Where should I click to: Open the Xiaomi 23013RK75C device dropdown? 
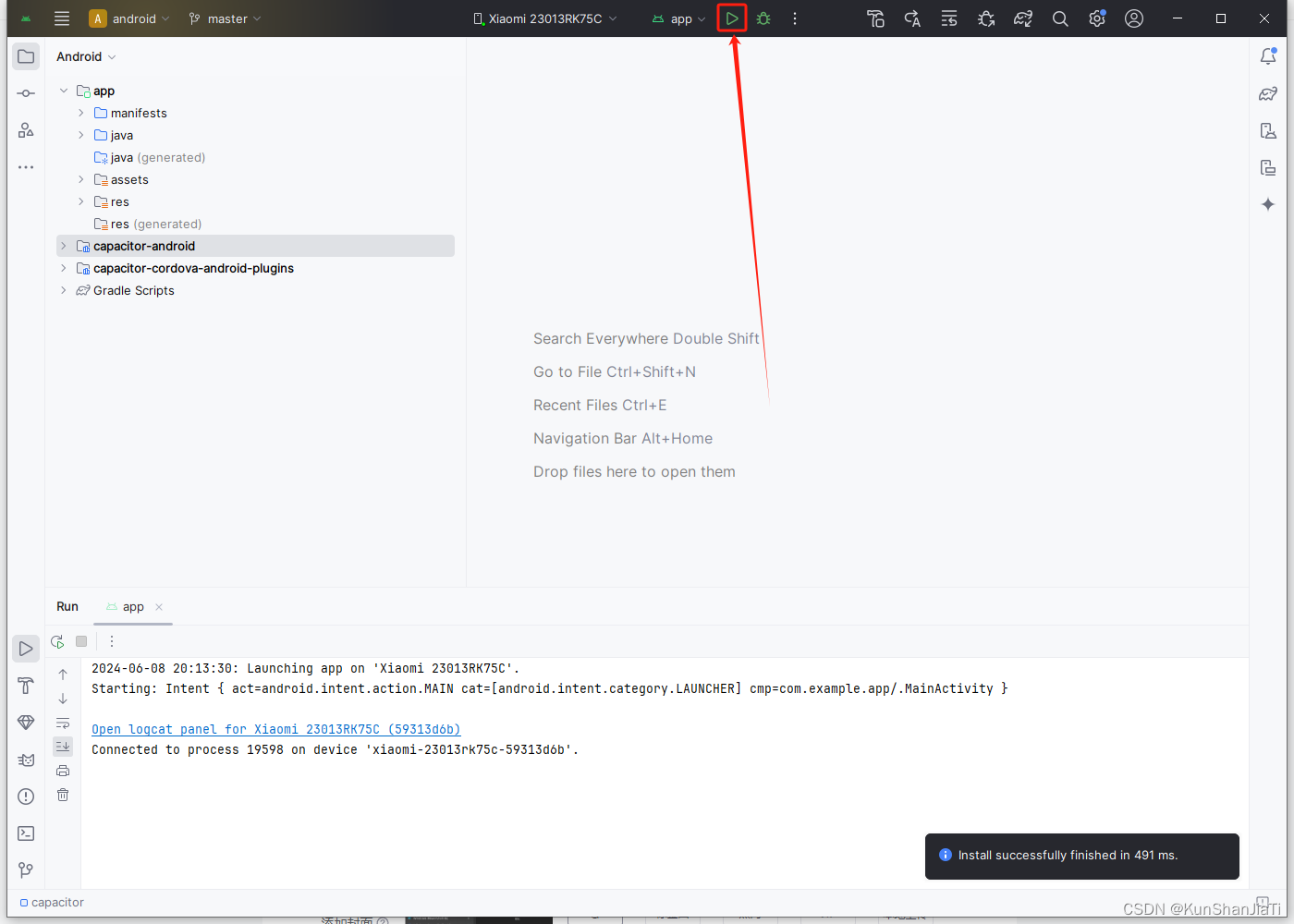click(543, 18)
